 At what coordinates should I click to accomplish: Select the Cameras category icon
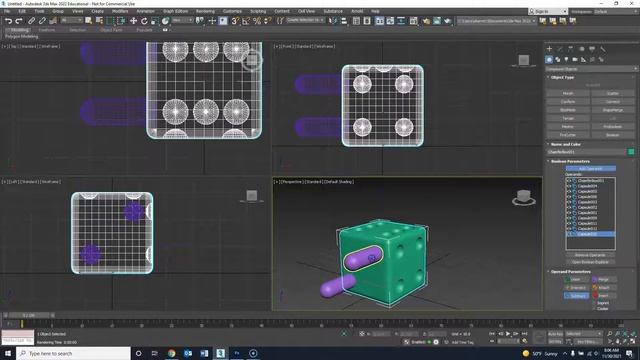575,60
